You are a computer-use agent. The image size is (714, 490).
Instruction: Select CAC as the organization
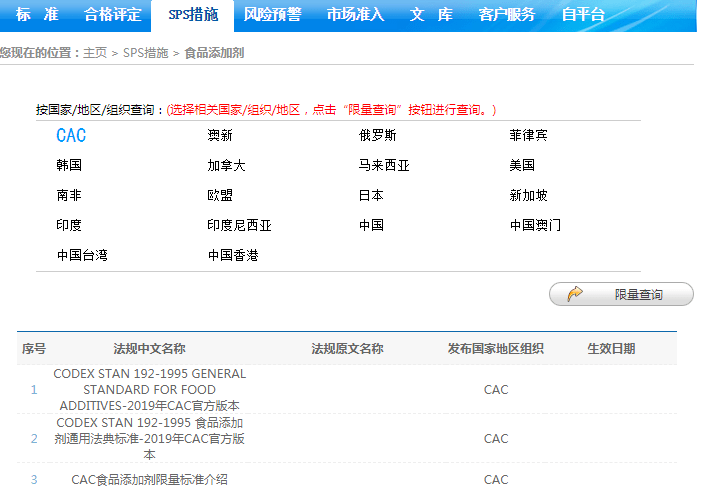71,136
